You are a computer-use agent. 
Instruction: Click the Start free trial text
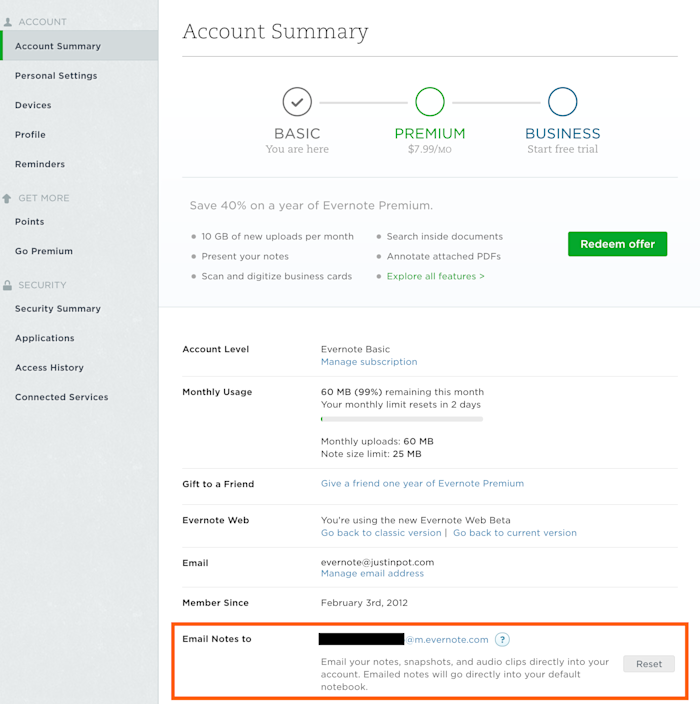tap(562, 149)
